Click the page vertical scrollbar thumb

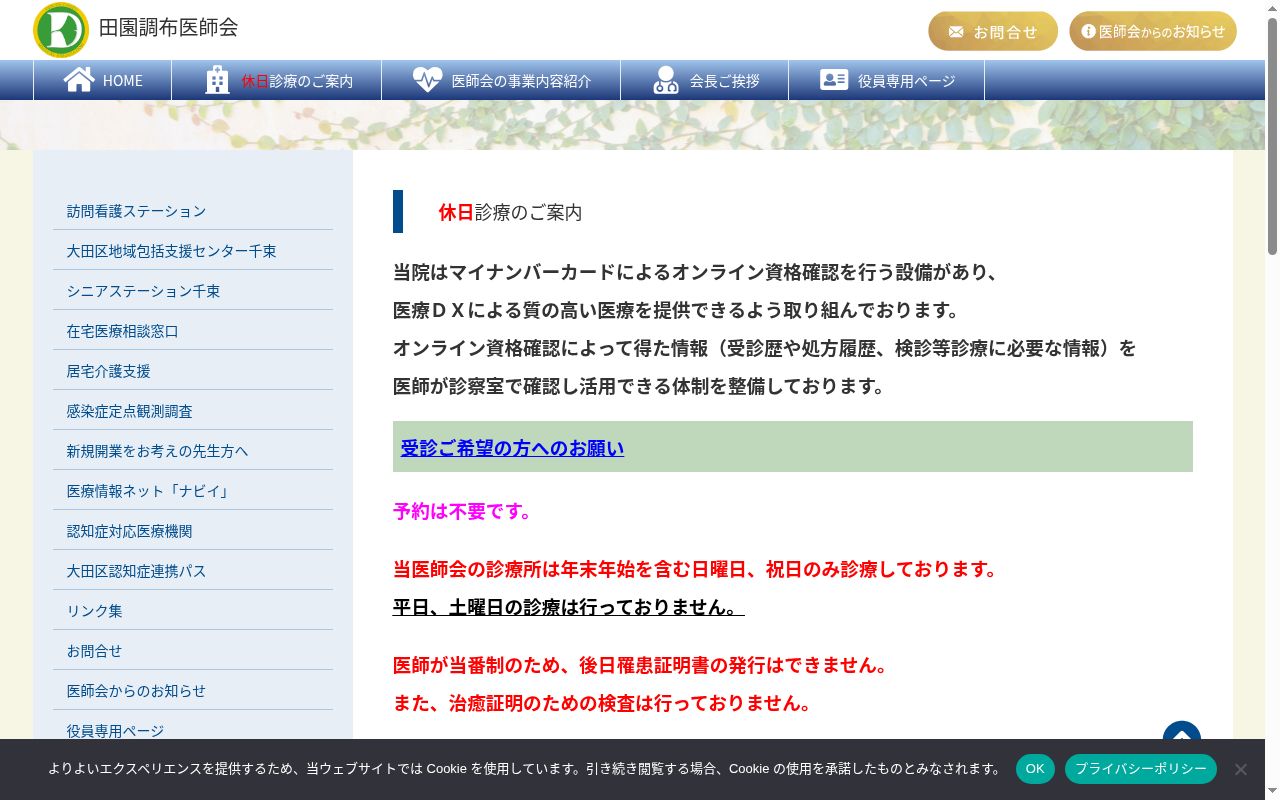1272,136
